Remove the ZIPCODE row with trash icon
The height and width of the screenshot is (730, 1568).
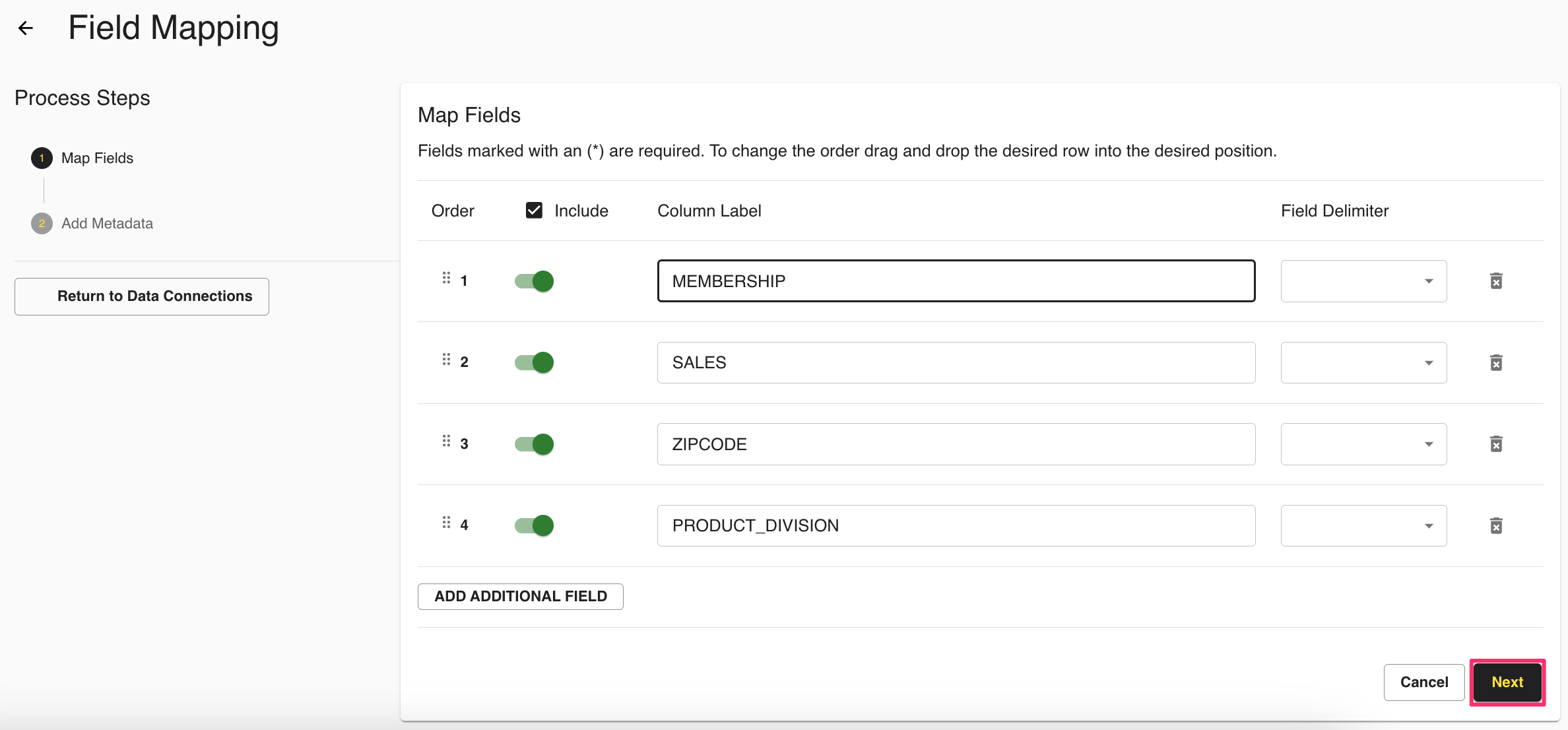(x=1496, y=444)
